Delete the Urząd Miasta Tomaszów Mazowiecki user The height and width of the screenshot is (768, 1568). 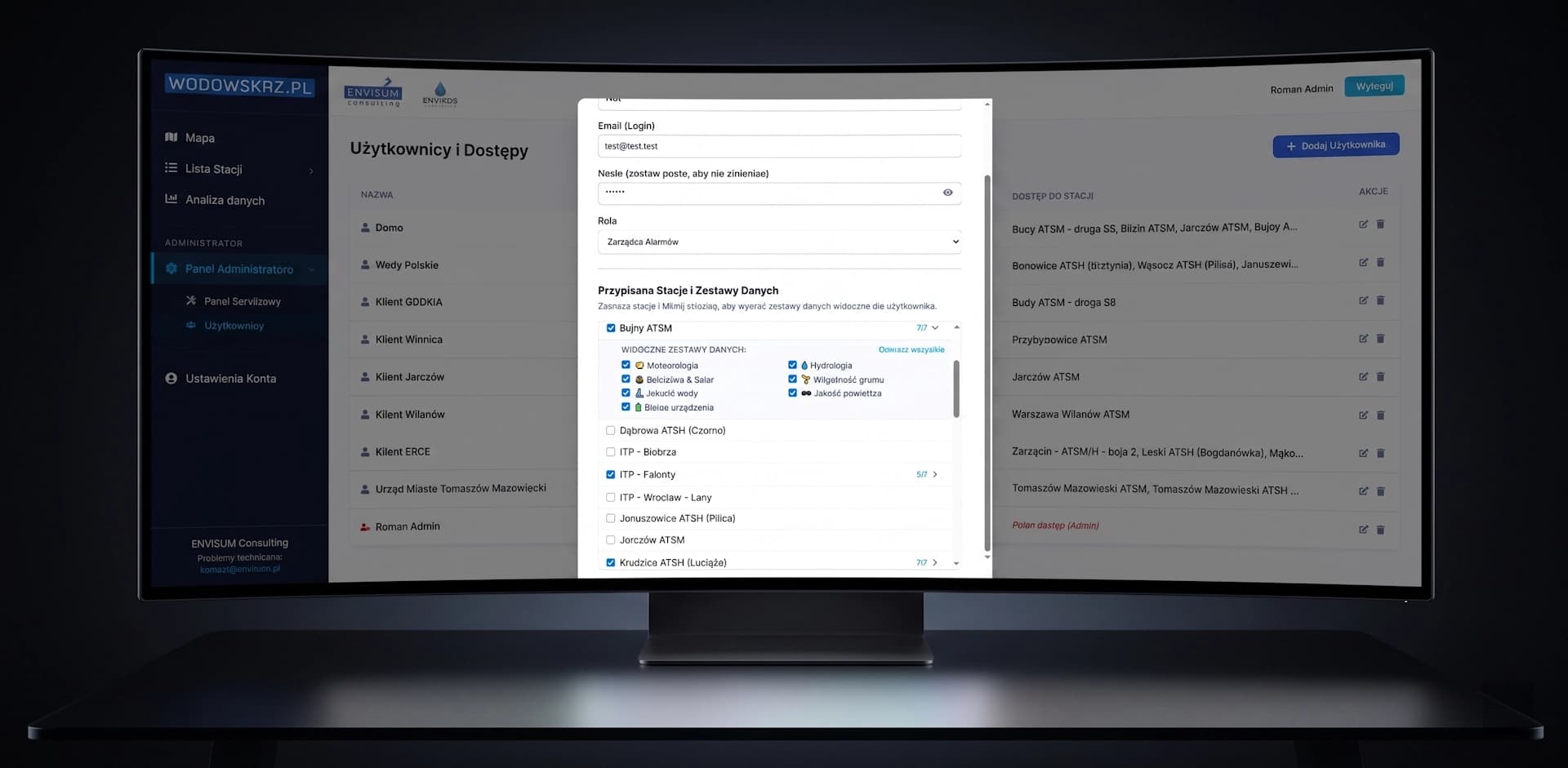(1380, 491)
